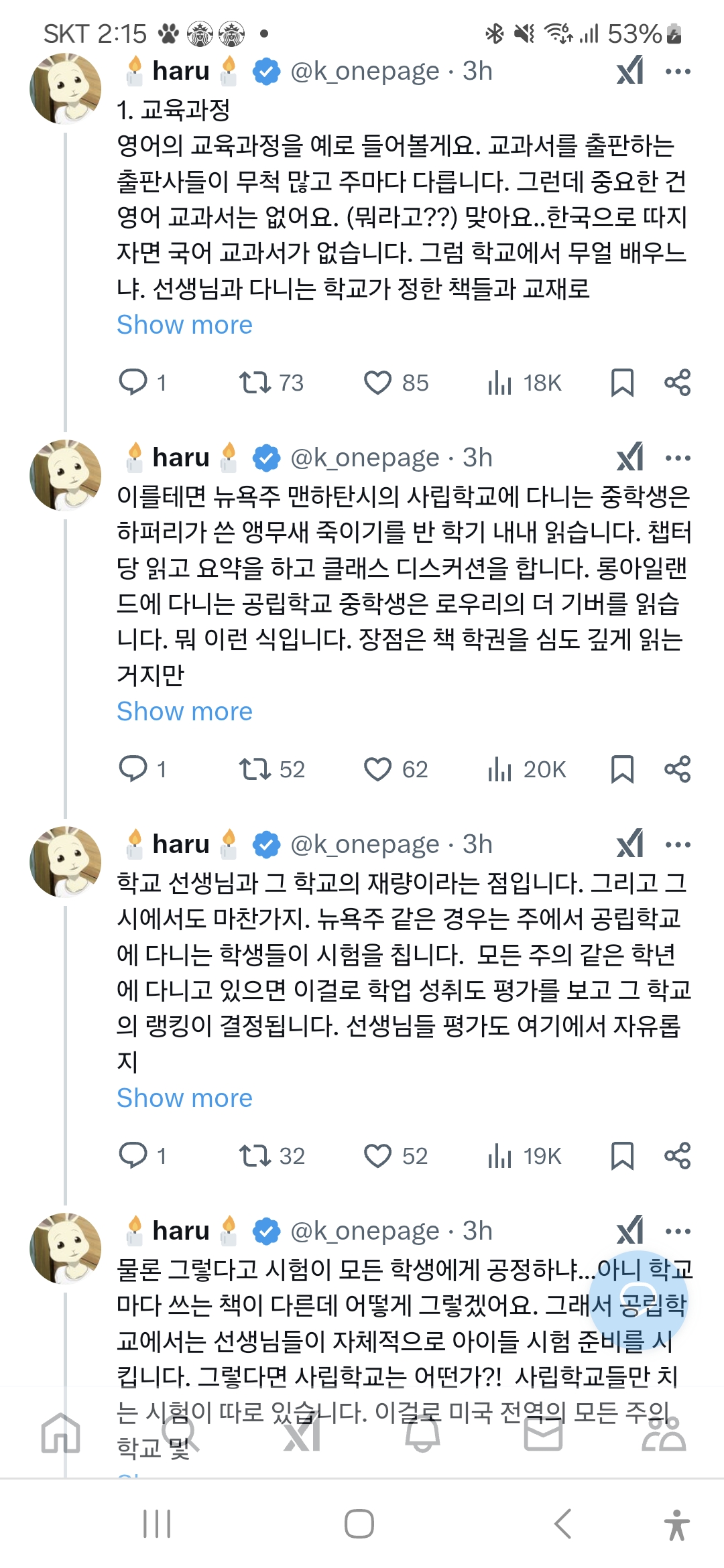724x1568 pixels.
Task: Open more options on first tweet
Action: click(678, 71)
